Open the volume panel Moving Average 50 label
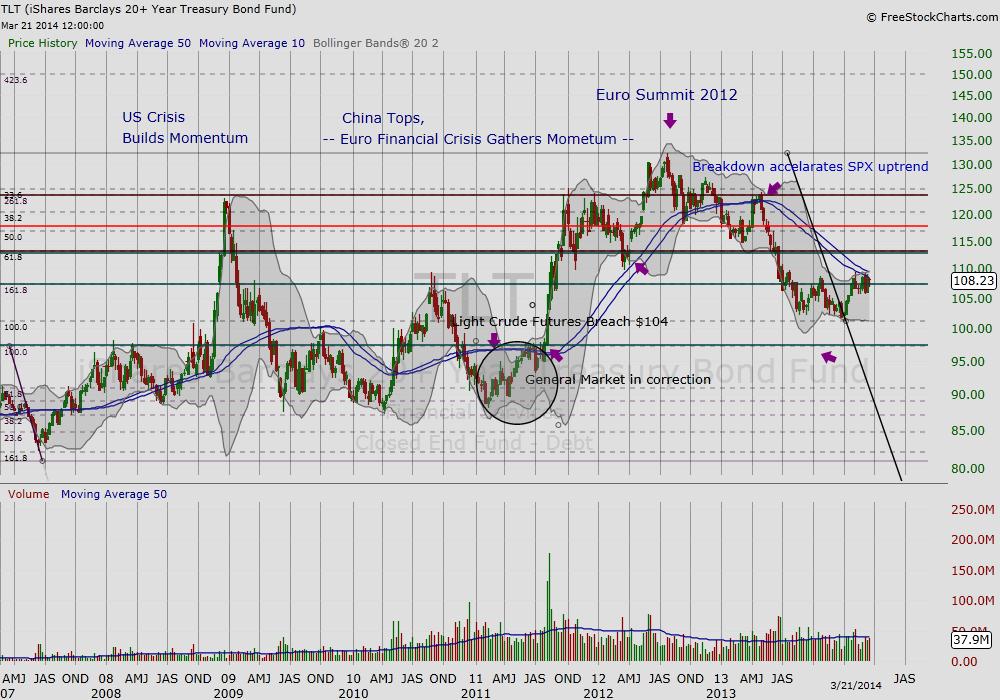This screenshot has height=700, width=1000. (113, 494)
